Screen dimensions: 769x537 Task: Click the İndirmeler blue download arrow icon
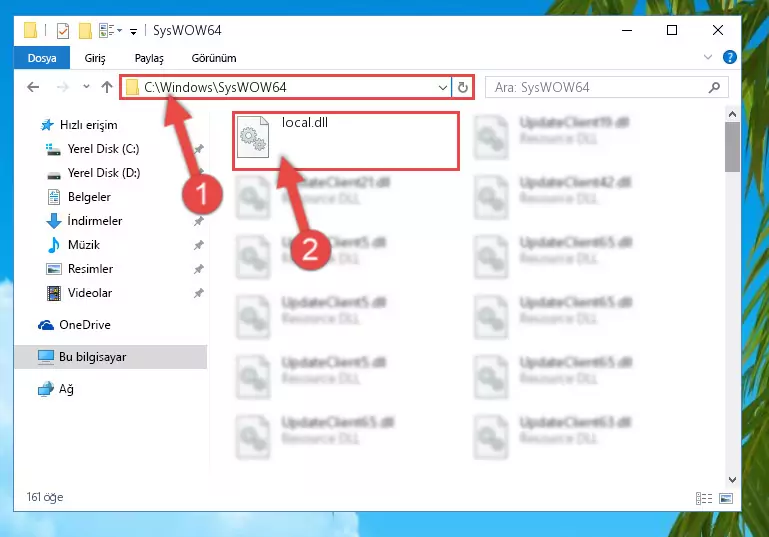tap(53, 221)
